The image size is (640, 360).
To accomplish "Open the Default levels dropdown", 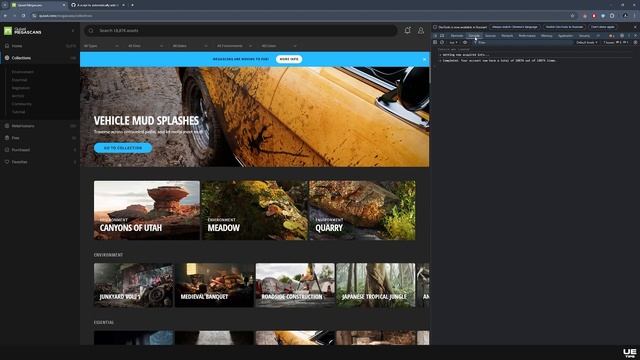I will coord(587,42).
